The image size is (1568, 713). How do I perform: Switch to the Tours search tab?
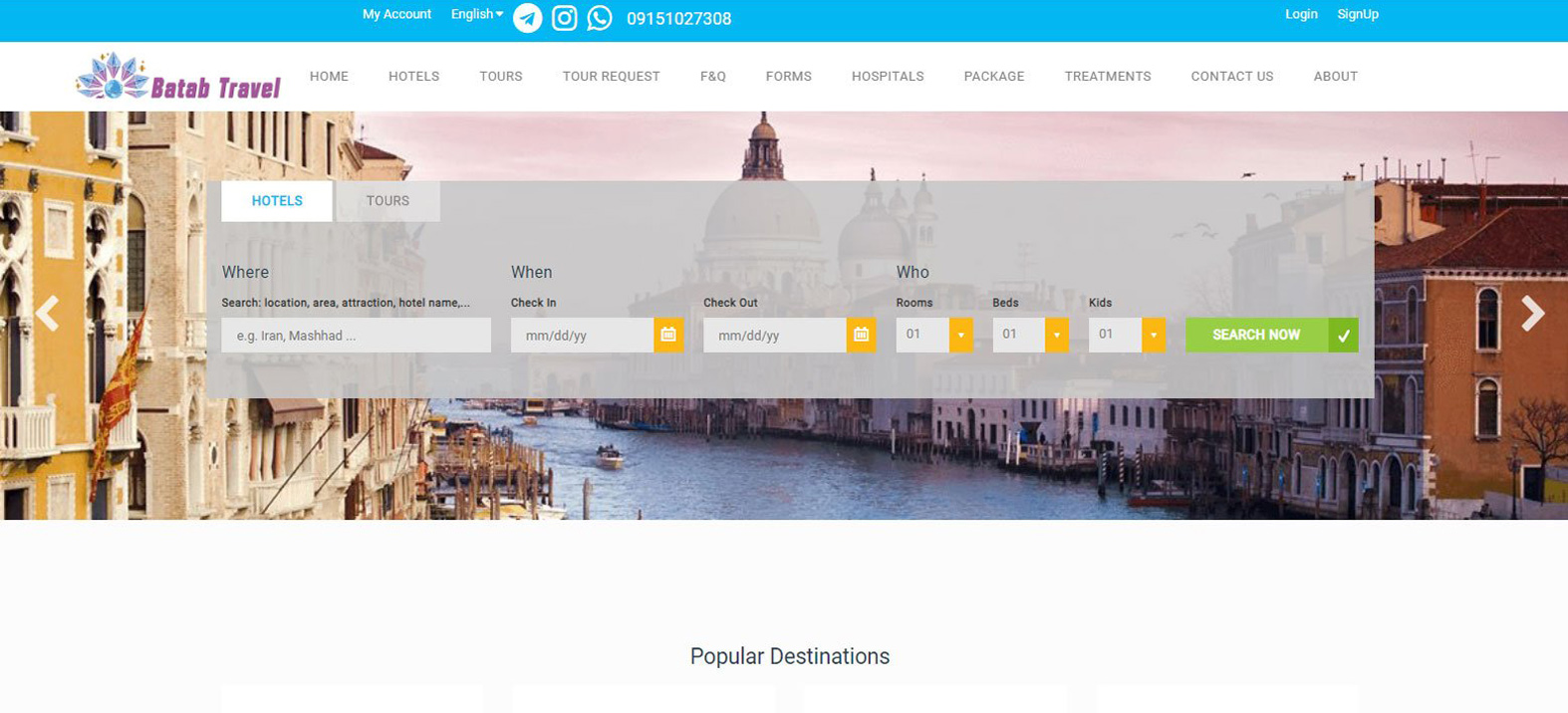[388, 201]
